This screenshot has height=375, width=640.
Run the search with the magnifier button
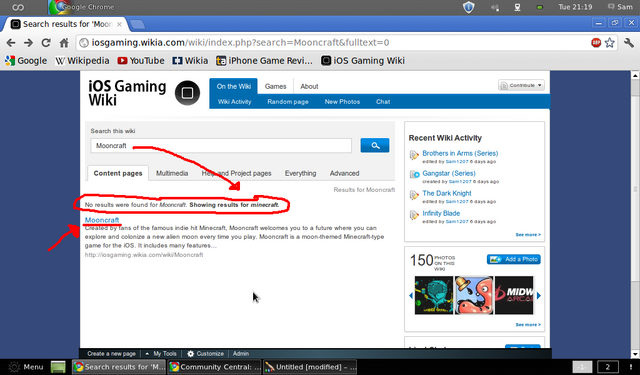point(375,145)
